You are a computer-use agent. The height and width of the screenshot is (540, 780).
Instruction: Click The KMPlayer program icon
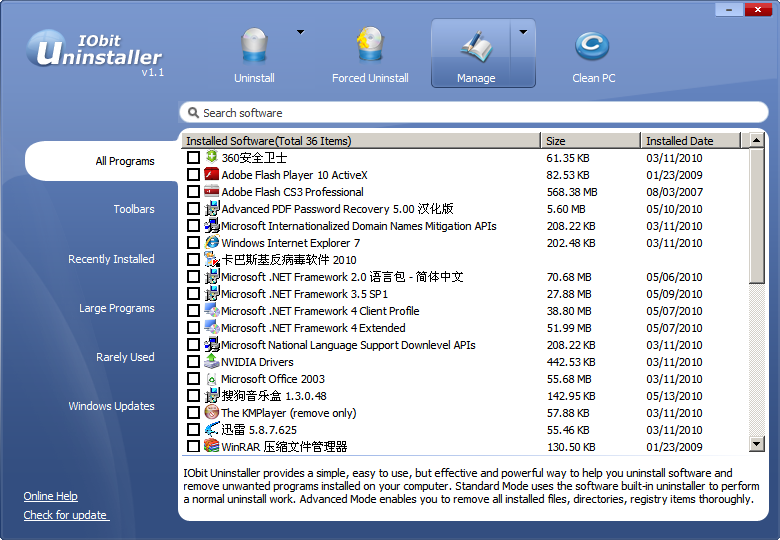coord(212,413)
